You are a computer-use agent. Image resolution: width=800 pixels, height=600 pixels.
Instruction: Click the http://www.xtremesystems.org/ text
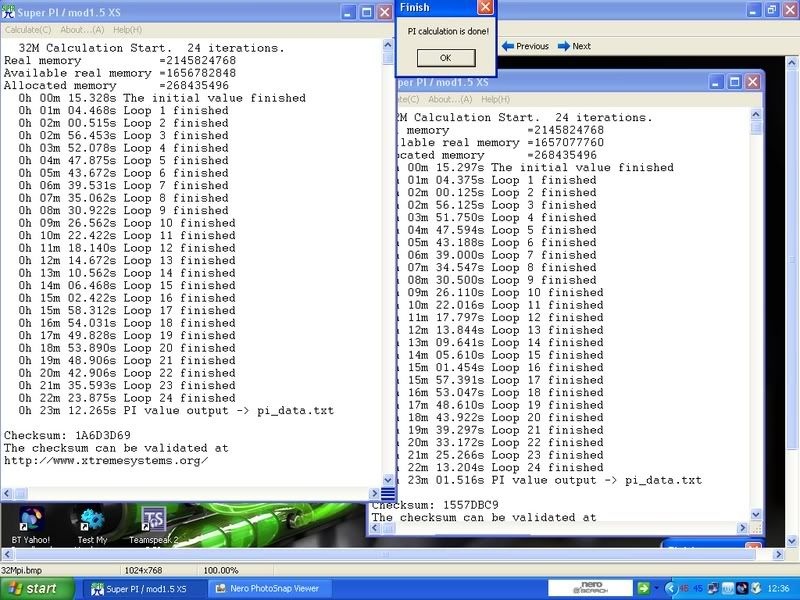(106, 461)
